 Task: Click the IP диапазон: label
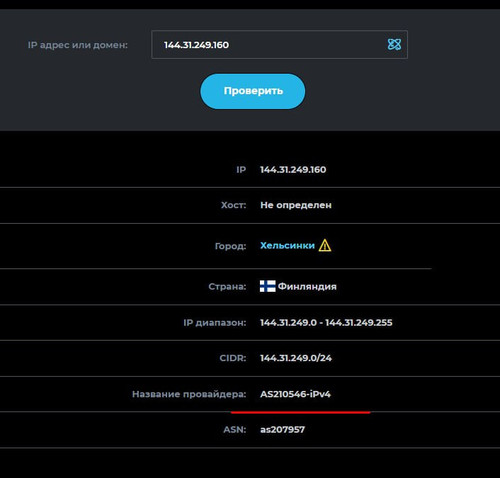tap(215, 323)
